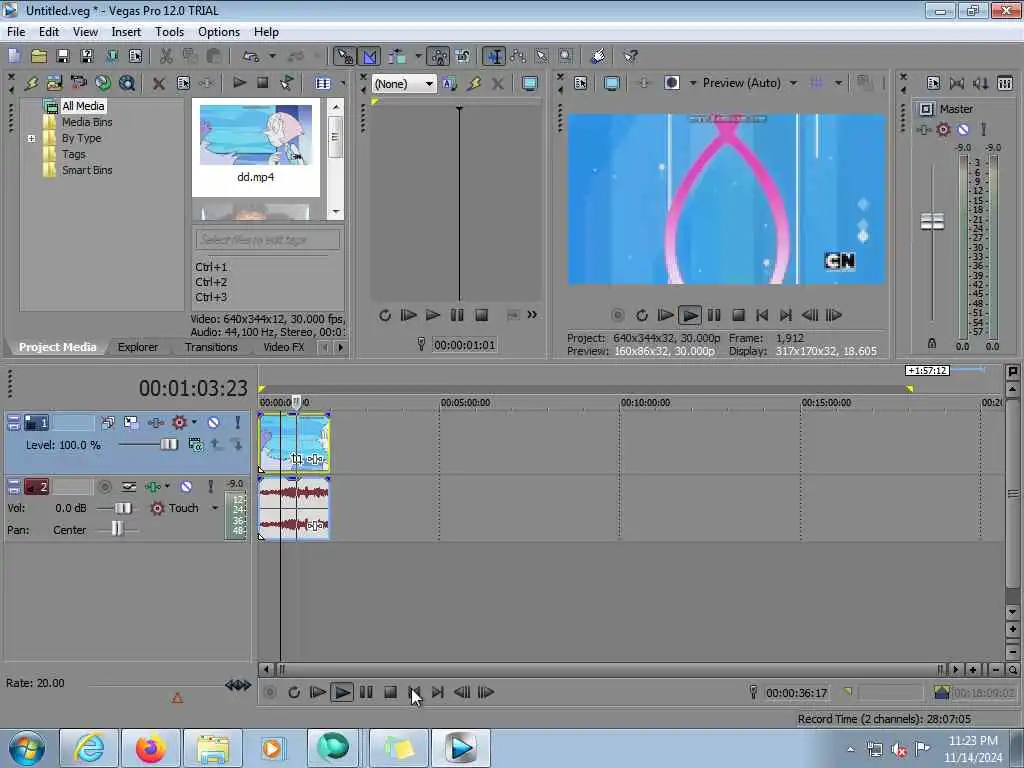Expand the By Type tree node
This screenshot has width=1024, height=768.
(x=31, y=138)
